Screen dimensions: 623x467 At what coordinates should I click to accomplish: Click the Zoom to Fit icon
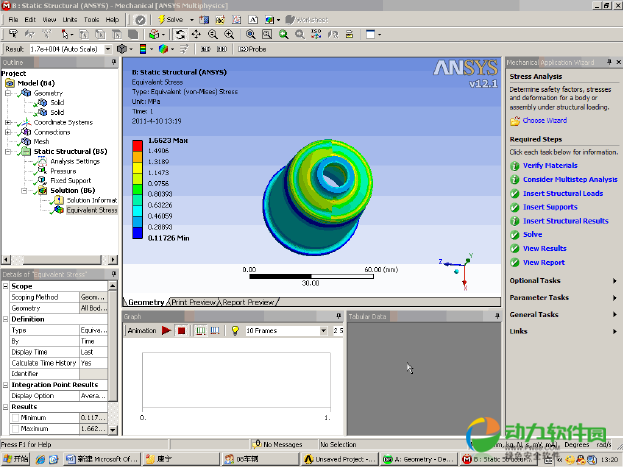250,35
